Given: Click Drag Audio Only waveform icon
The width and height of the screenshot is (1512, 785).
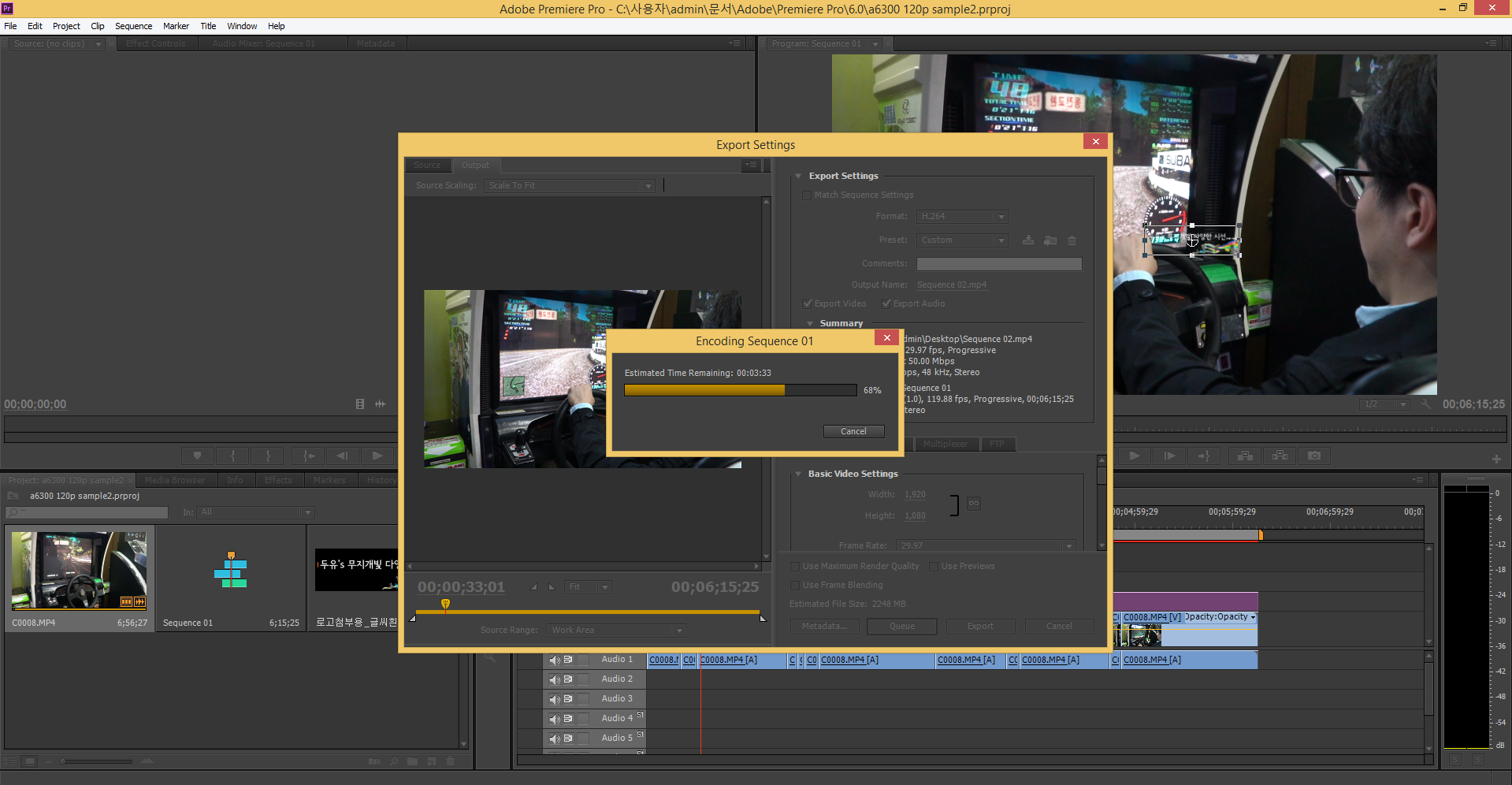Looking at the screenshot, I should [x=381, y=404].
